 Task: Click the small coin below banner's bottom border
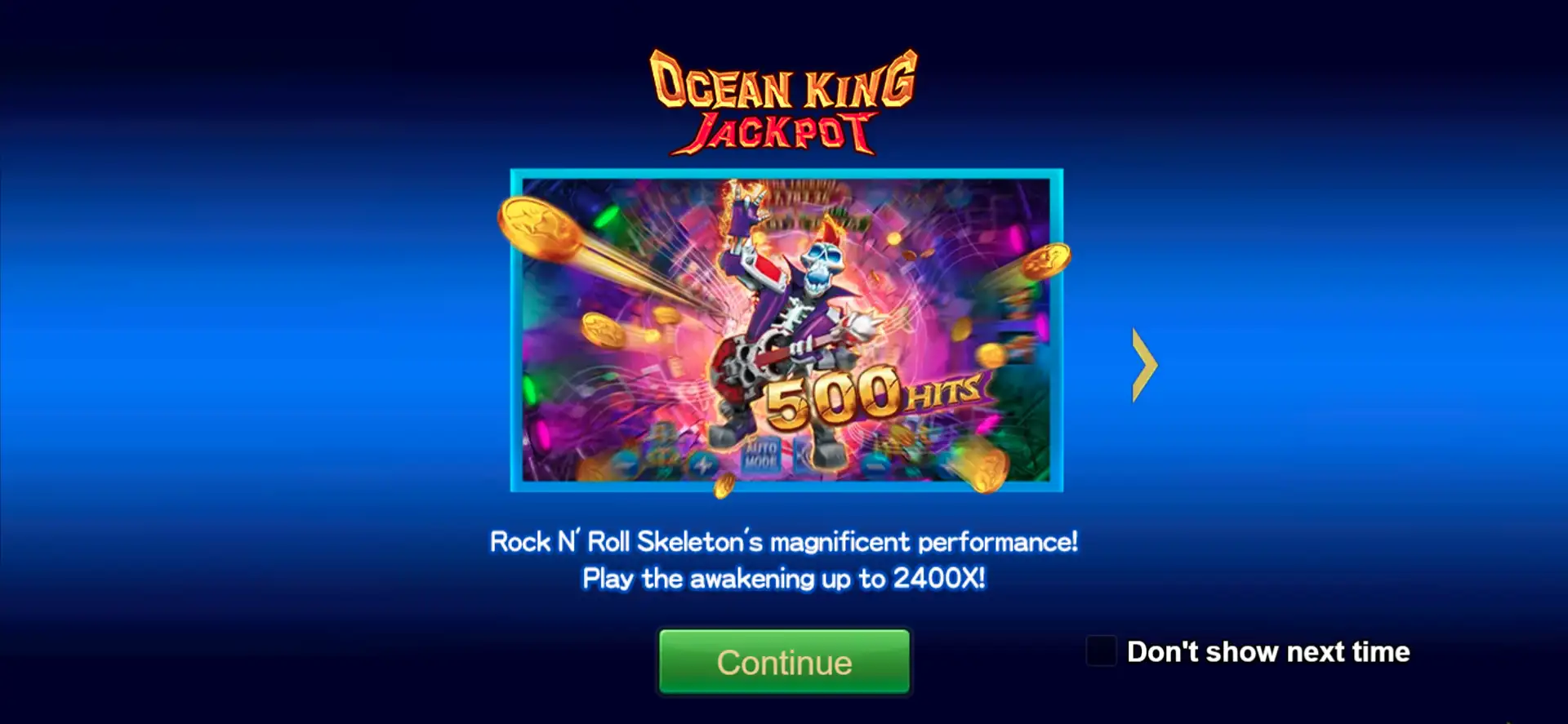pos(724,486)
